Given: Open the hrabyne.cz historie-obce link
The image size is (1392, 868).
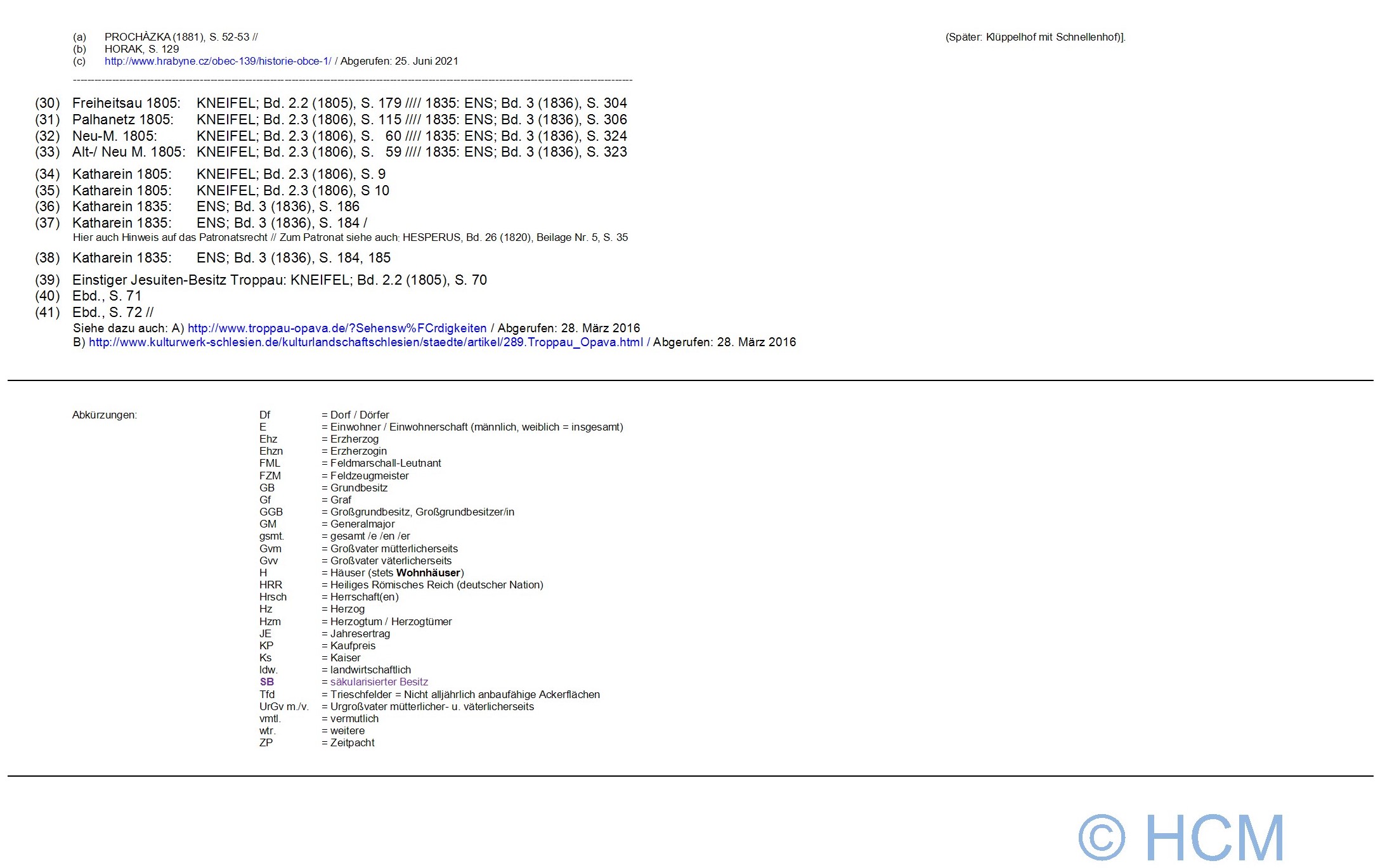Looking at the screenshot, I should (218, 62).
